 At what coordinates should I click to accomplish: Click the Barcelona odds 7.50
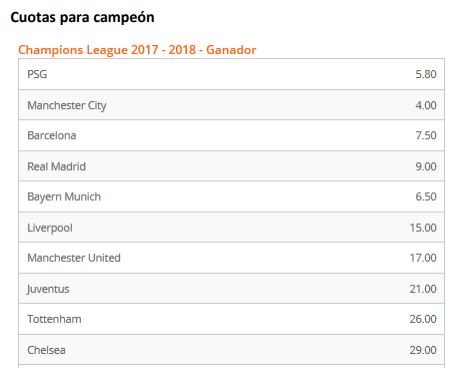tap(426, 135)
